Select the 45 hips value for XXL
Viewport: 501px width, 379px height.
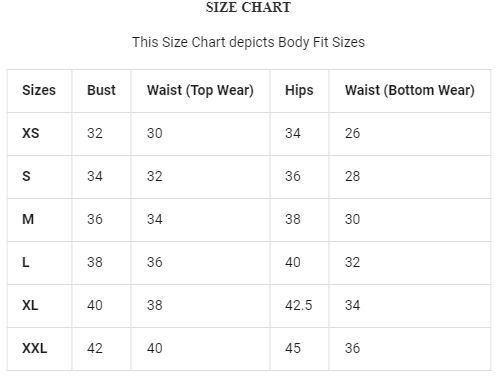(293, 348)
